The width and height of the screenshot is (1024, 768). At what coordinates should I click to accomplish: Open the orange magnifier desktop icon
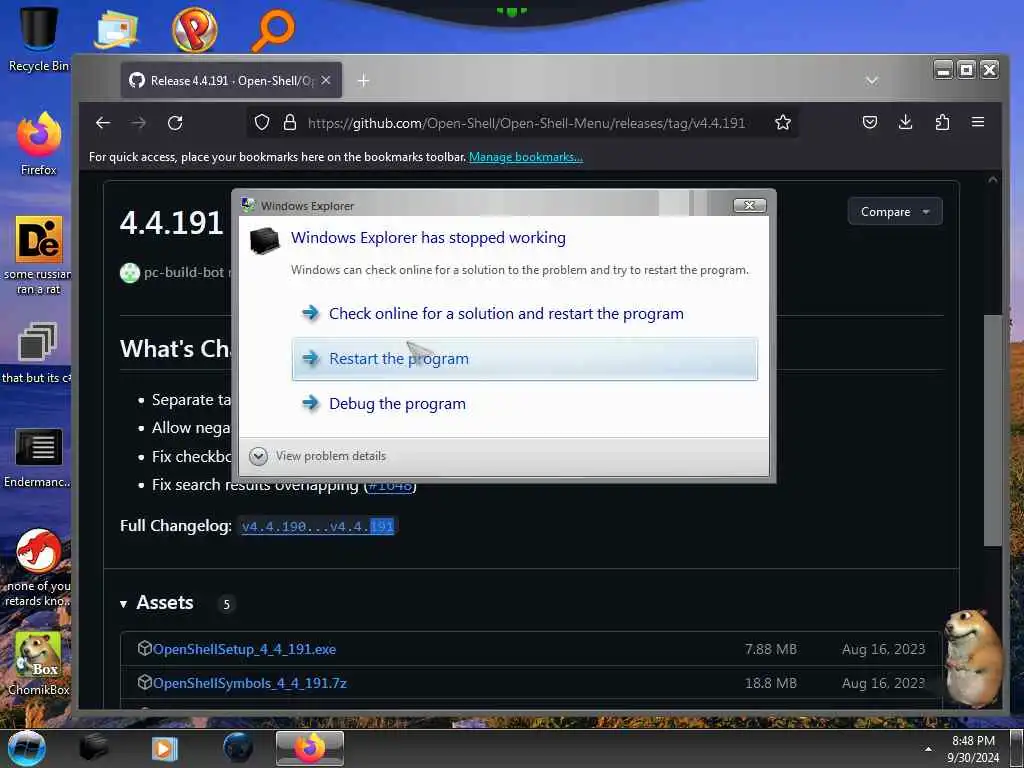pos(273,30)
